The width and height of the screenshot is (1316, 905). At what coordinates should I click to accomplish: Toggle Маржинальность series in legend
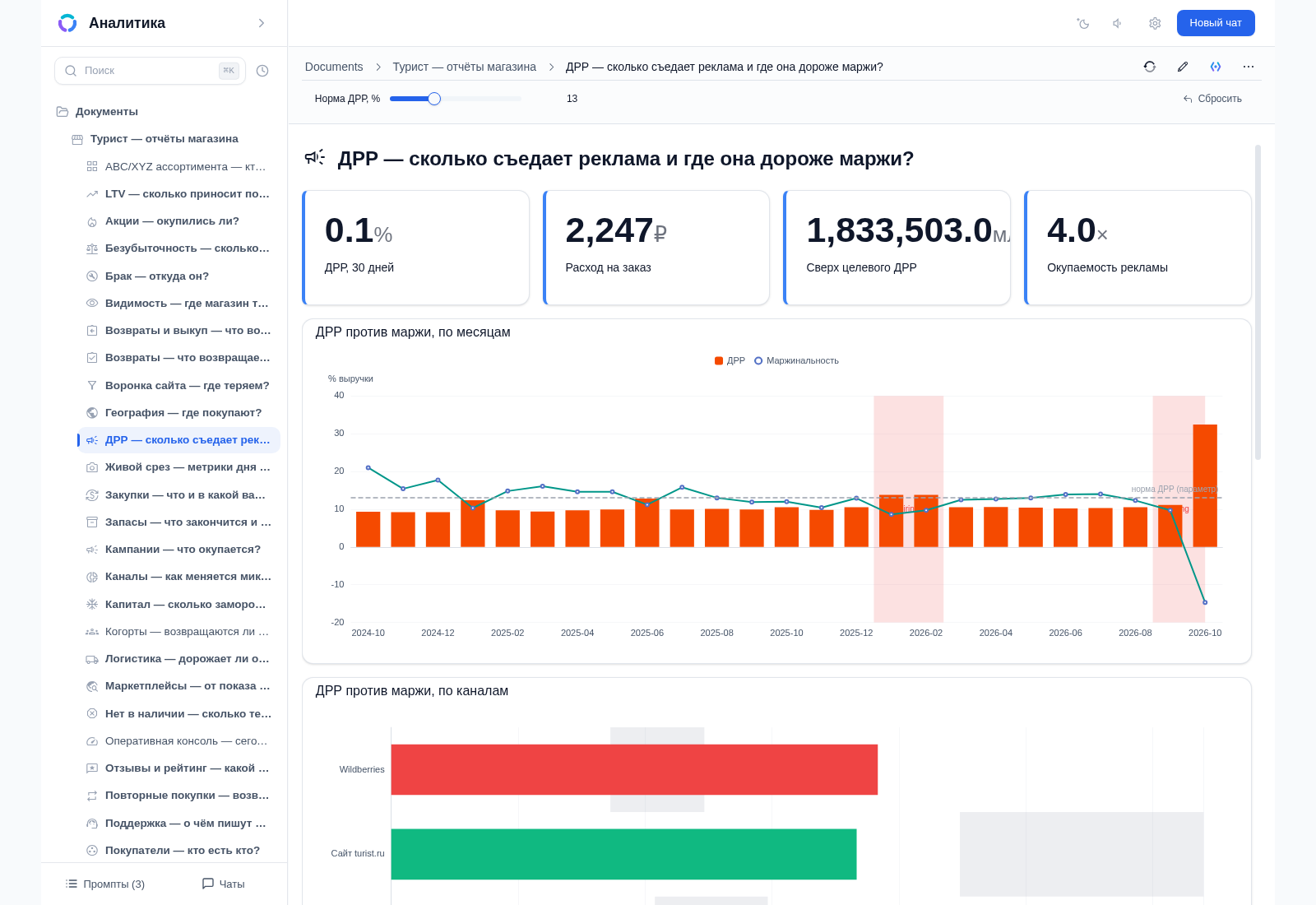pos(797,361)
